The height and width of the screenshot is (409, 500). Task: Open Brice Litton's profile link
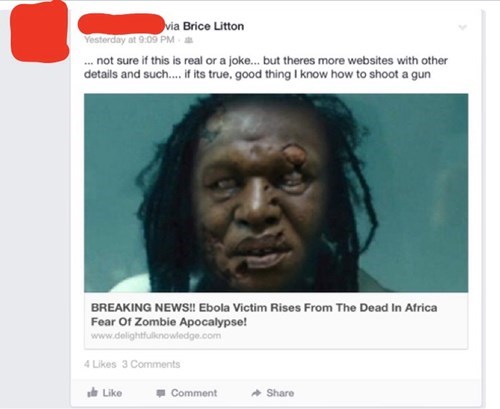coord(213,26)
